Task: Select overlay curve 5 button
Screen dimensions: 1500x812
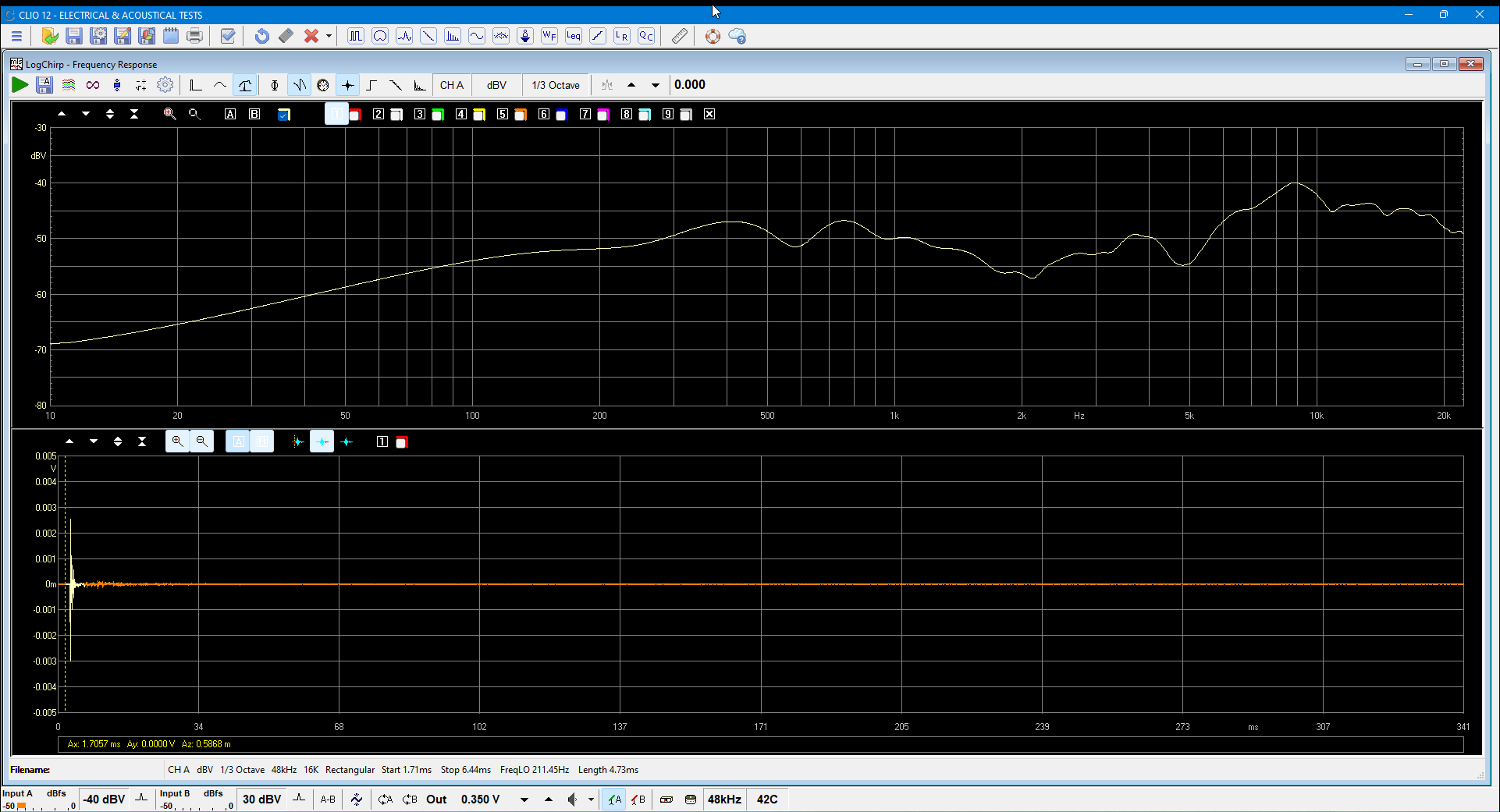Action: pyautogui.click(x=503, y=114)
